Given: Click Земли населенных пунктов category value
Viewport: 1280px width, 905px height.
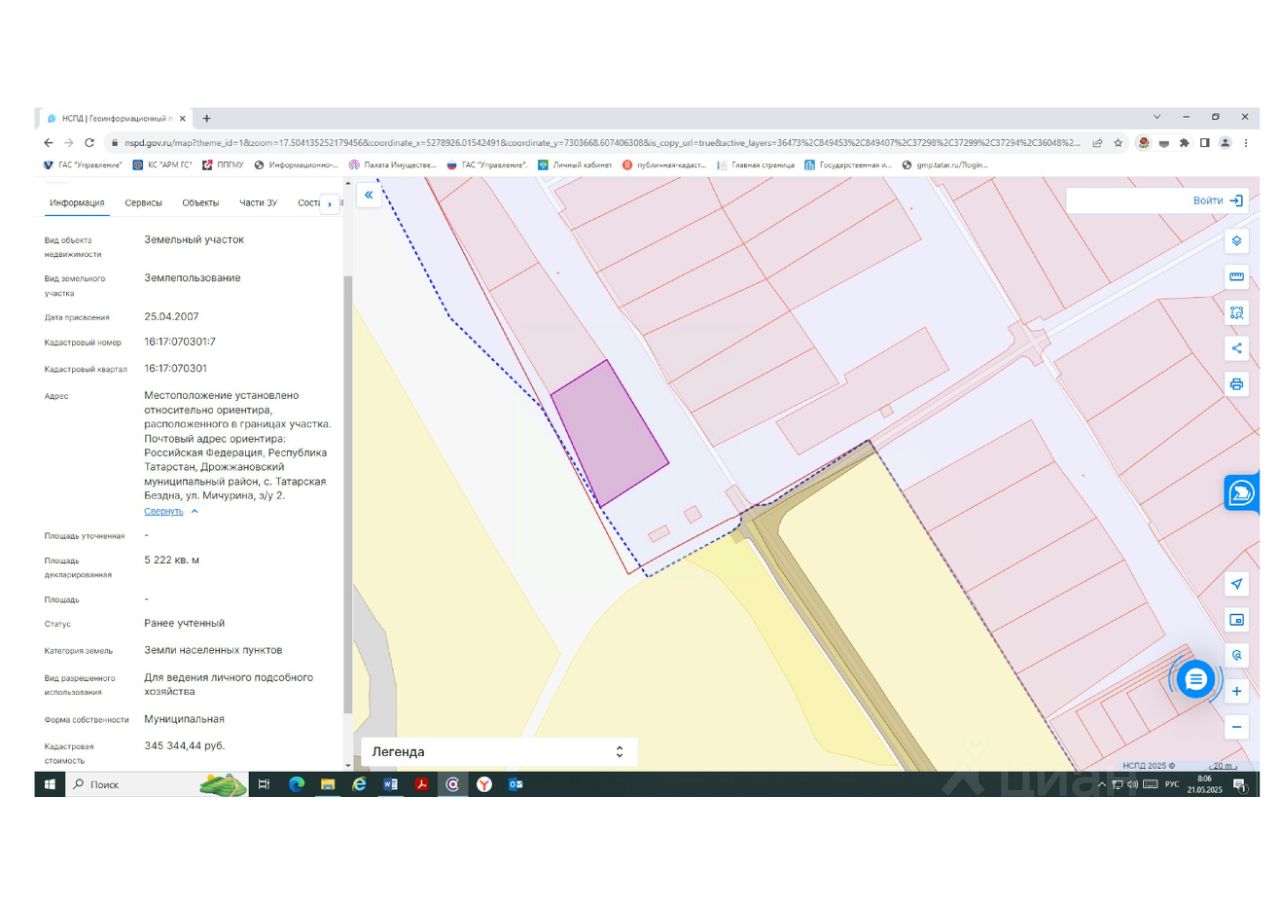Looking at the screenshot, I should click(x=213, y=650).
